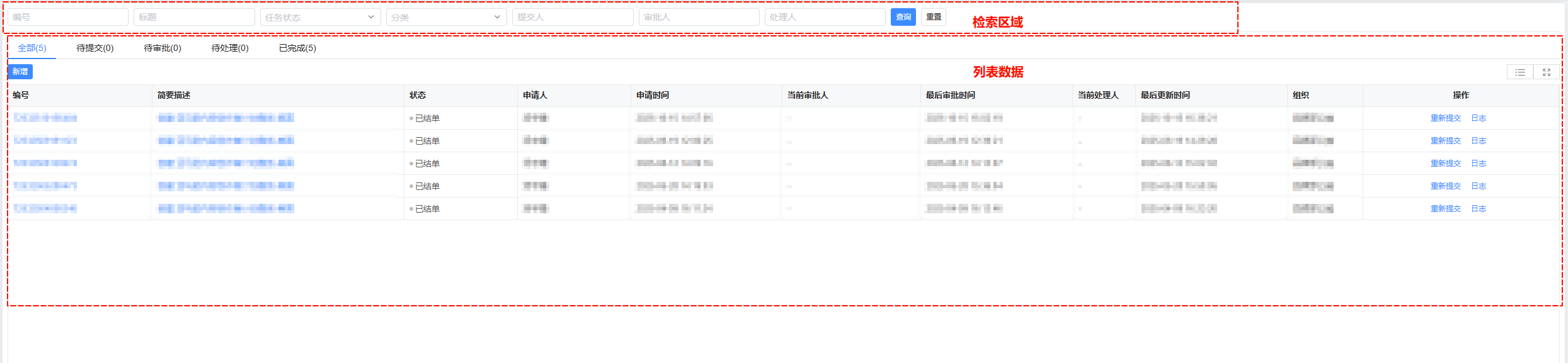This screenshot has height=363, width=1568.
Task: Switch to the 待提交(0) tab
Action: point(95,48)
